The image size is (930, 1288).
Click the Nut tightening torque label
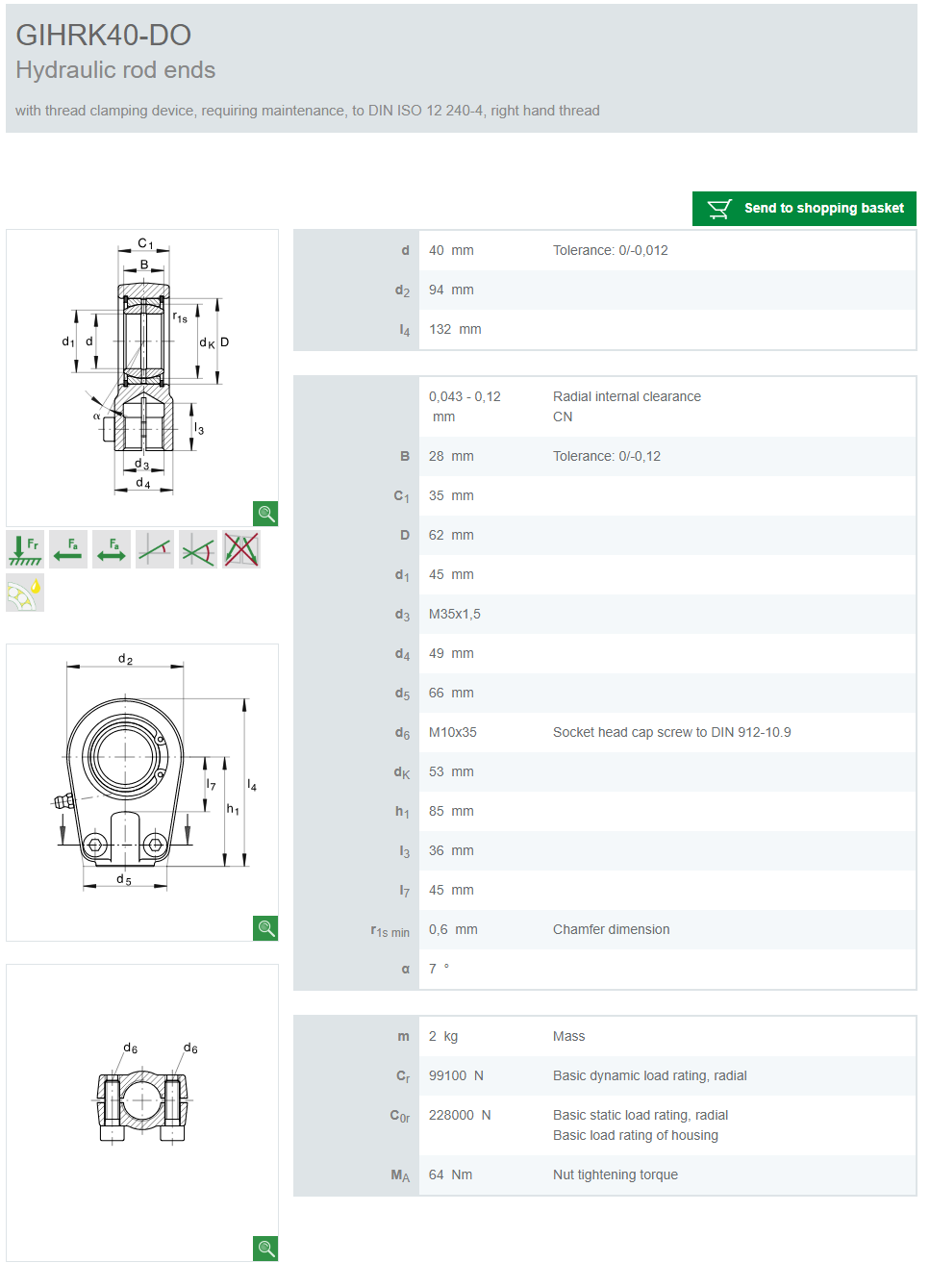(615, 1174)
